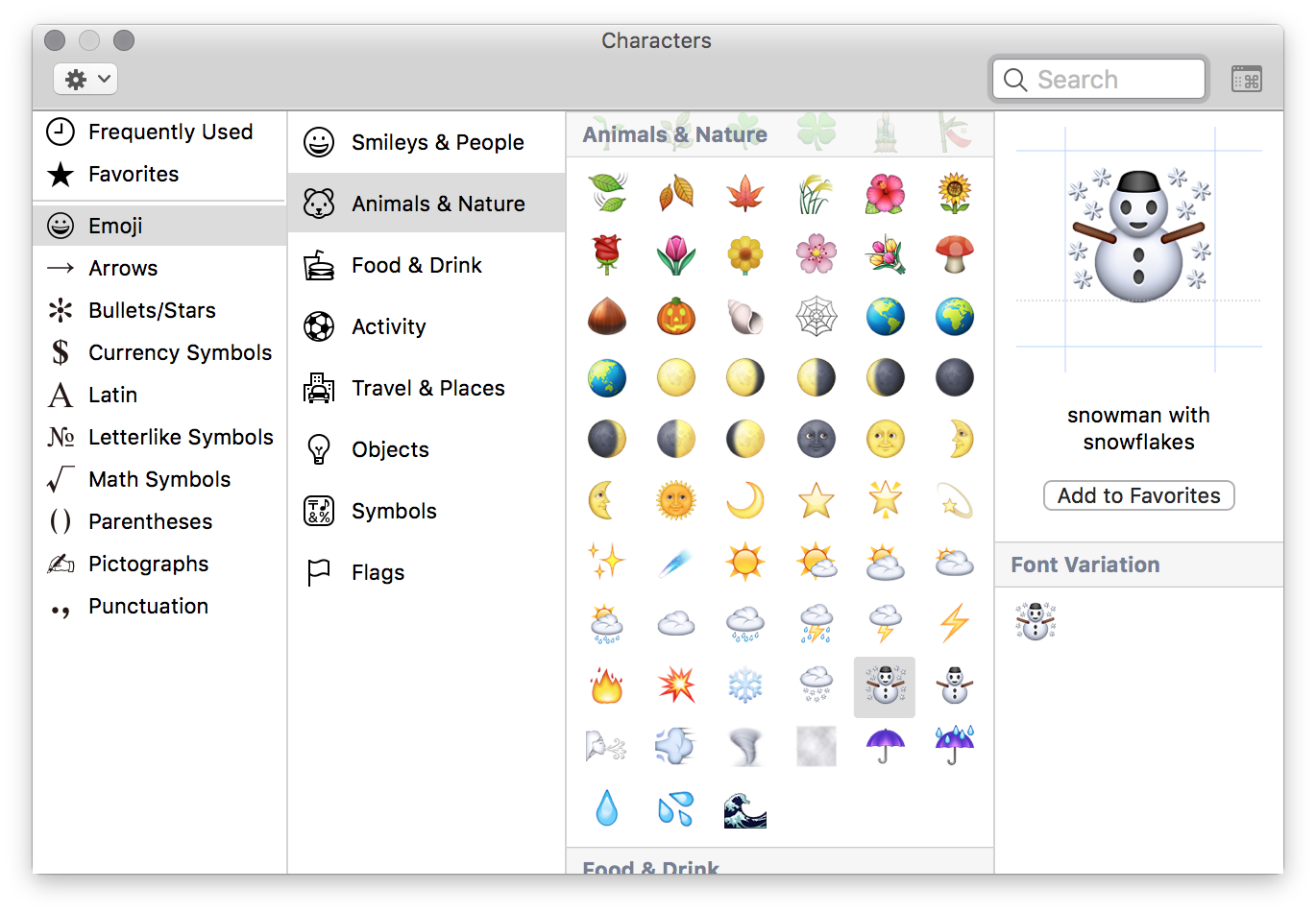Pick the yellow lightning bolt emoji
Viewport: 1316px width, 914px height.
pos(955,623)
